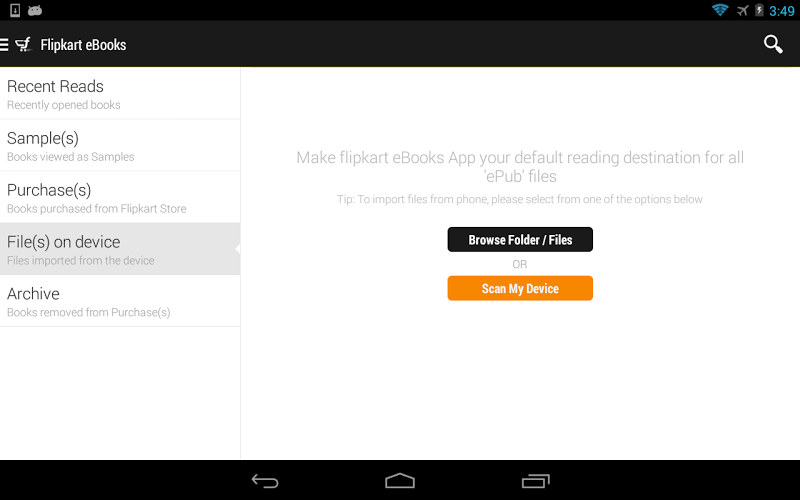
Task: Tap the 'Make flipkart eBooks App your default' message
Action: click(x=520, y=167)
